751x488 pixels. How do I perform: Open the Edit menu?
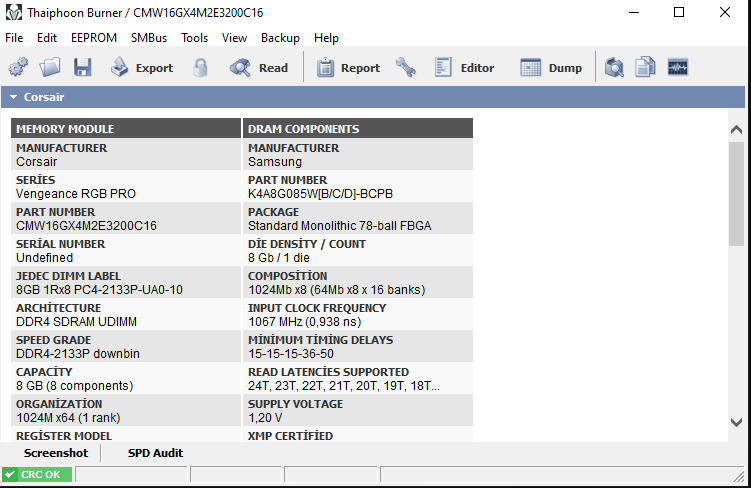[x=47, y=38]
